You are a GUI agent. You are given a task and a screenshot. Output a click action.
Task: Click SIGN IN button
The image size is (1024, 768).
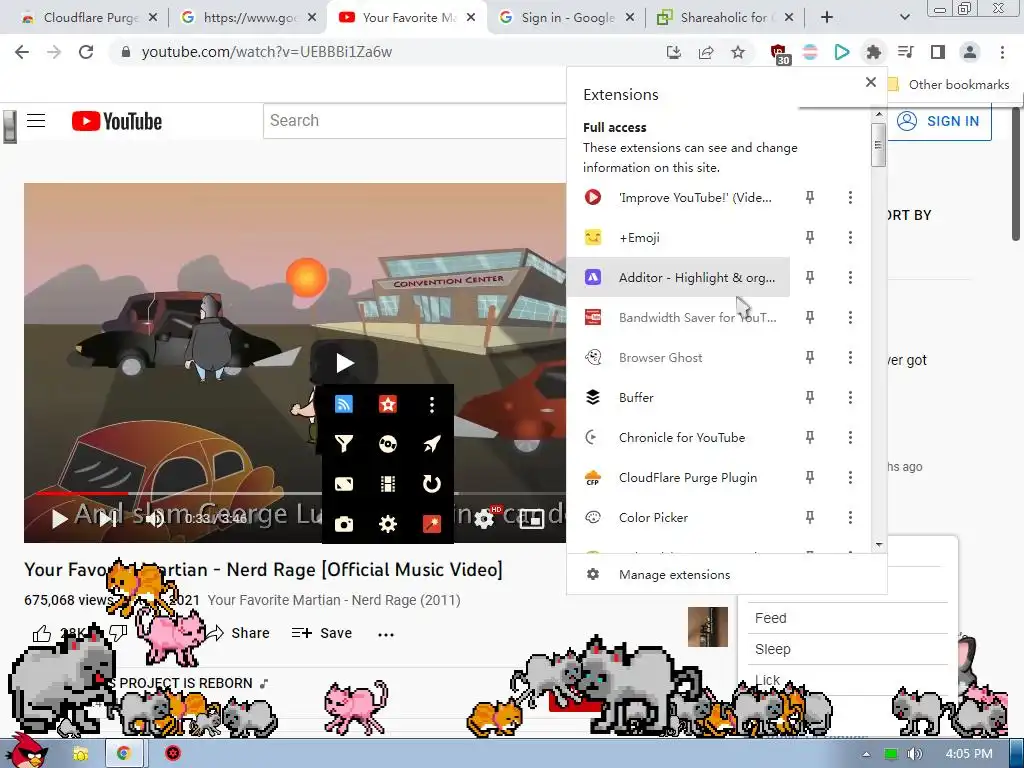point(938,121)
